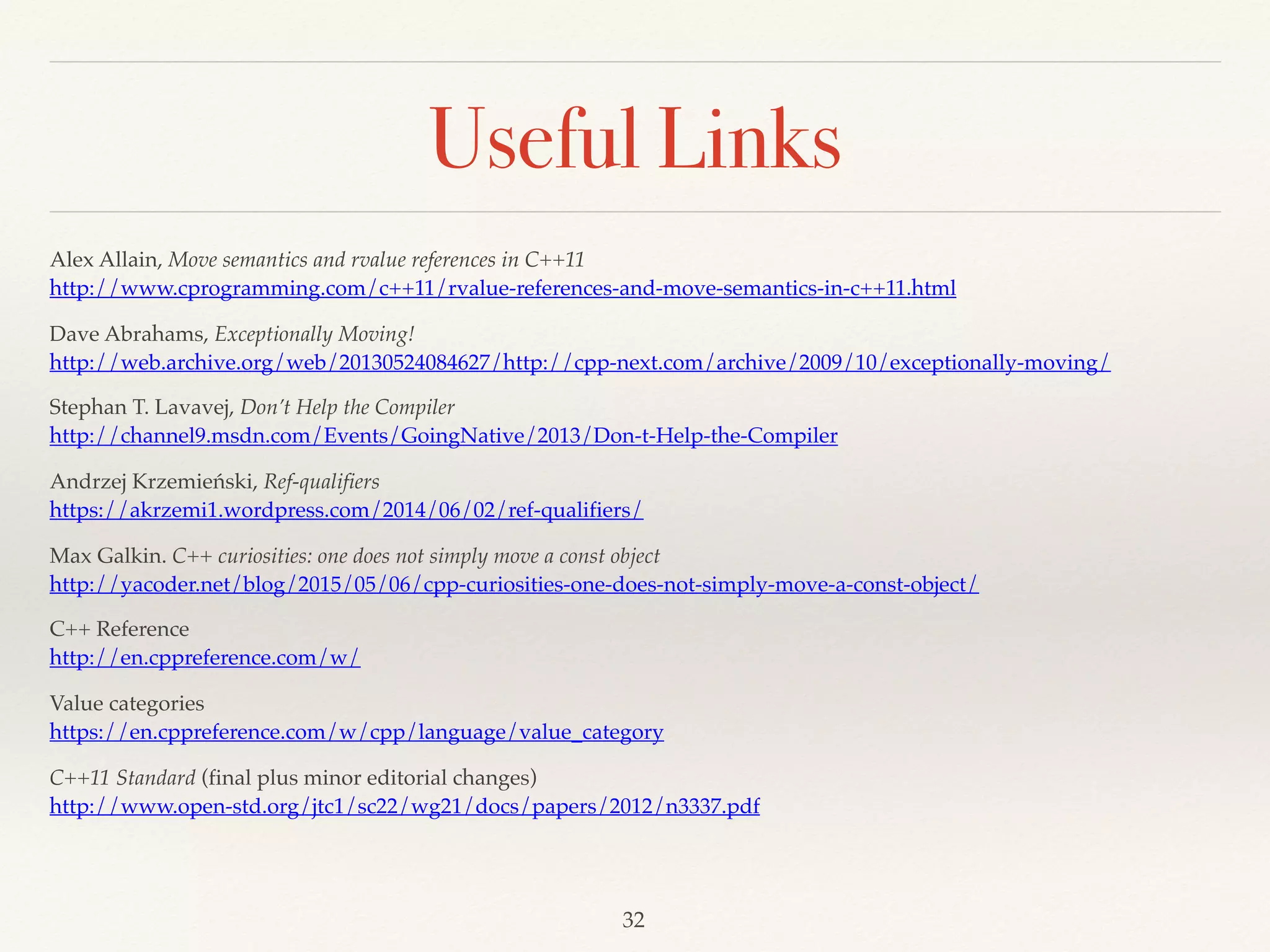This screenshot has height=952, width=1270.
Task: Click the text 'Dave Abrahams, Exceptionally Moving!'
Action: click(x=232, y=334)
